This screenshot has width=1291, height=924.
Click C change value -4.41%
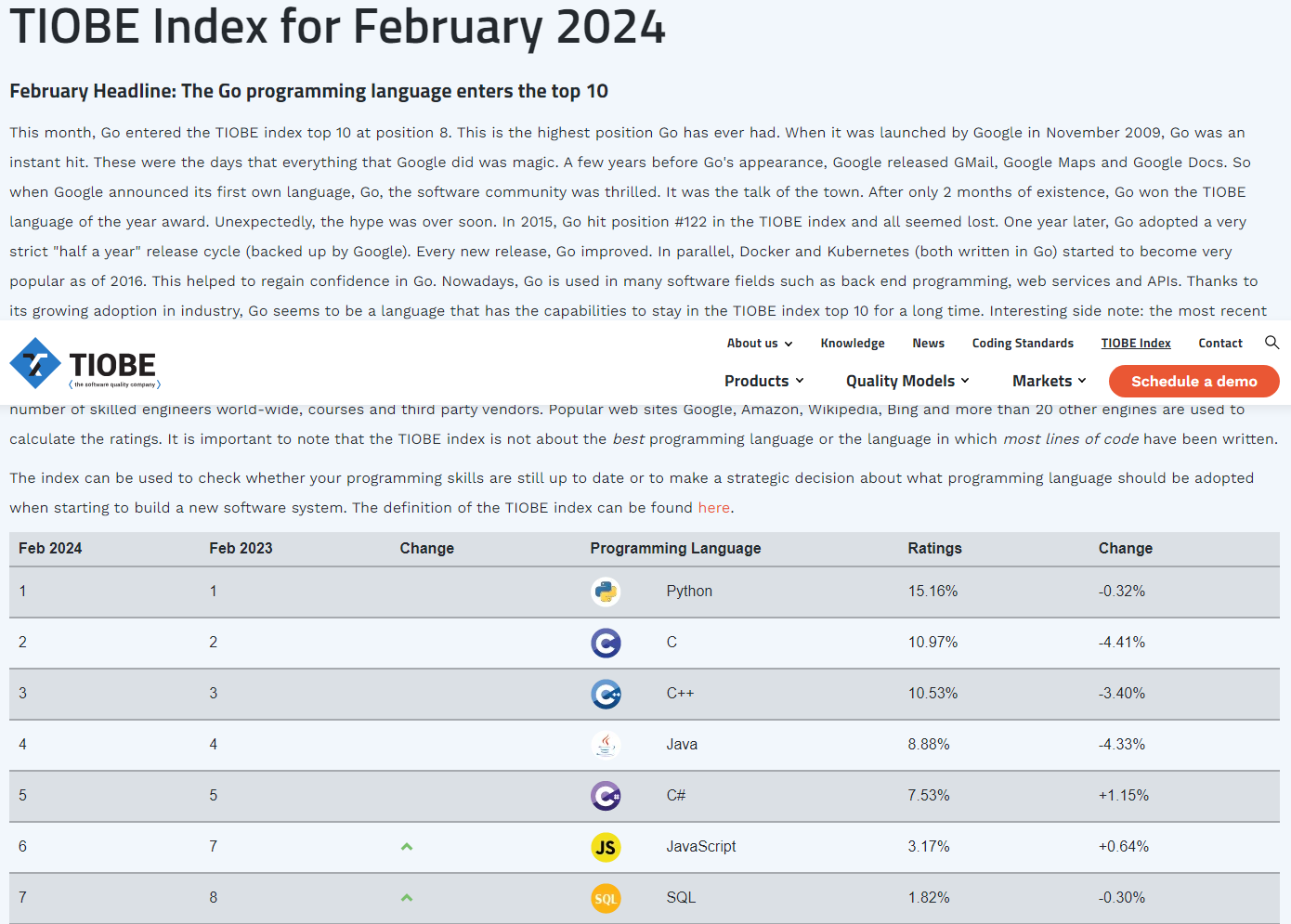click(1122, 643)
